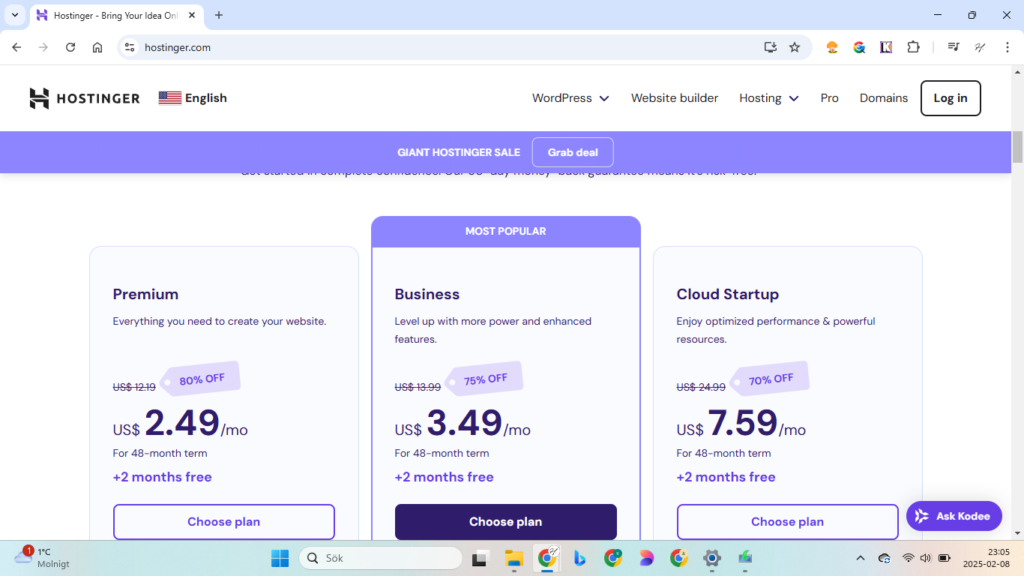Click the page vertical scrollbar thumb
The height and width of the screenshot is (576, 1024).
[x=1017, y=147]
